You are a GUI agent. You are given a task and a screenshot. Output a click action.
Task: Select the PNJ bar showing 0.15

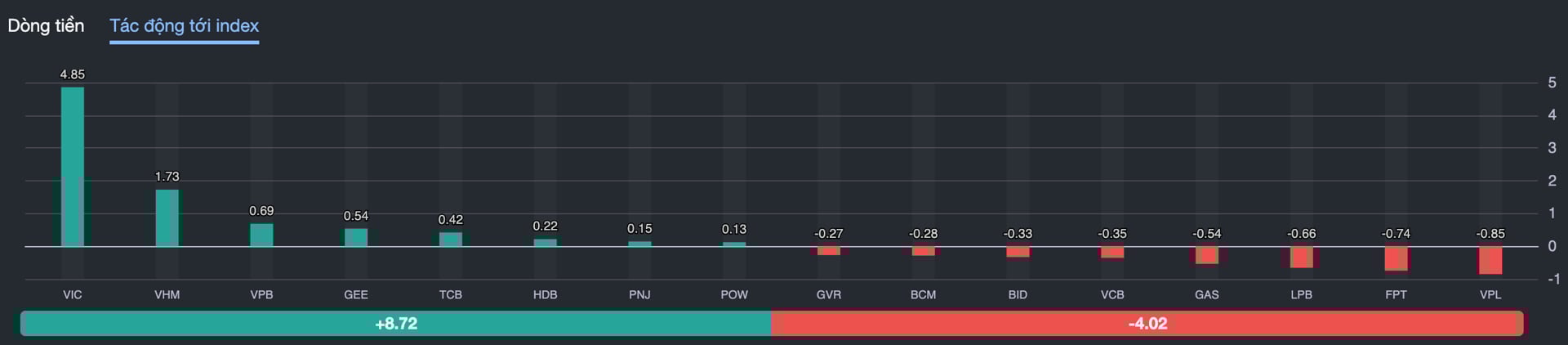coord(639,244)
